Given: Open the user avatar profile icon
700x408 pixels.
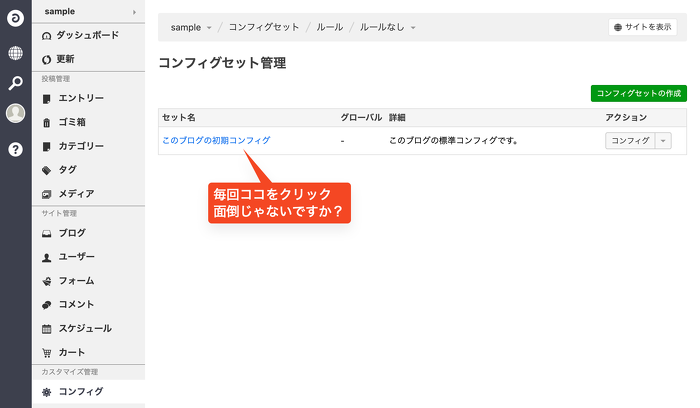Looking at the screenshot, I should pos(15,114).
